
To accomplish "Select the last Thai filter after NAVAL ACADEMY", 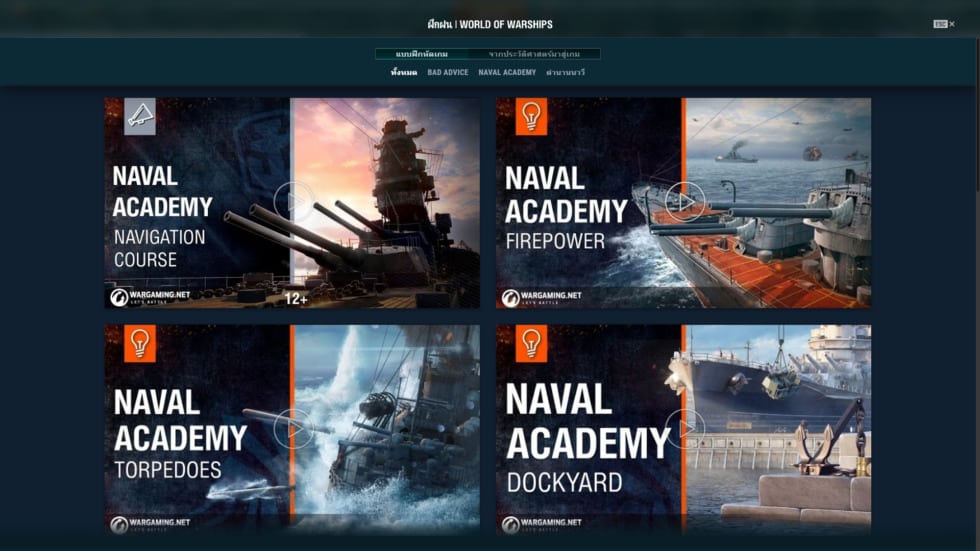I will pos(565,73).
